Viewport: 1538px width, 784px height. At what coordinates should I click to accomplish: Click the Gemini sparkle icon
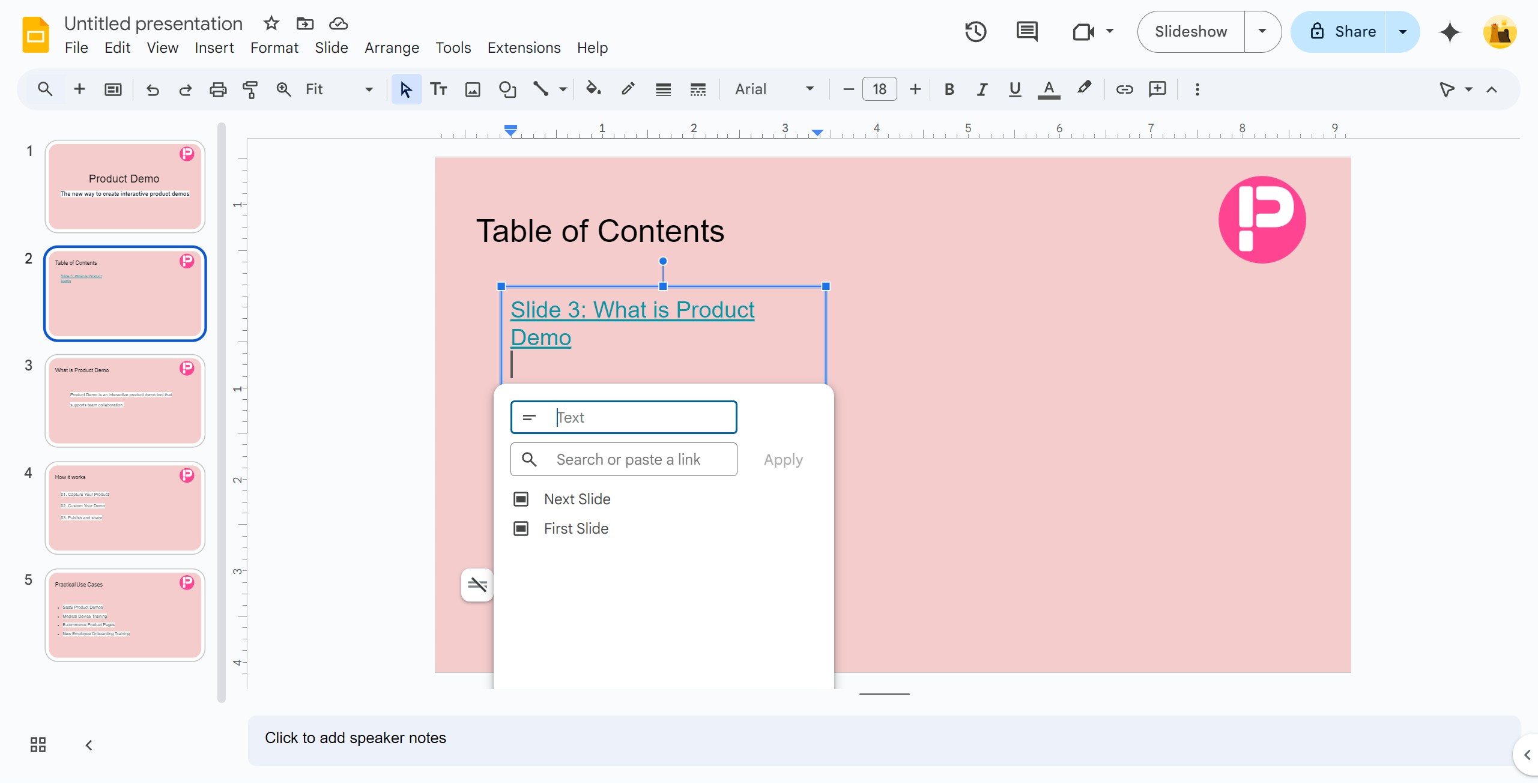(x=1450, y=32)
